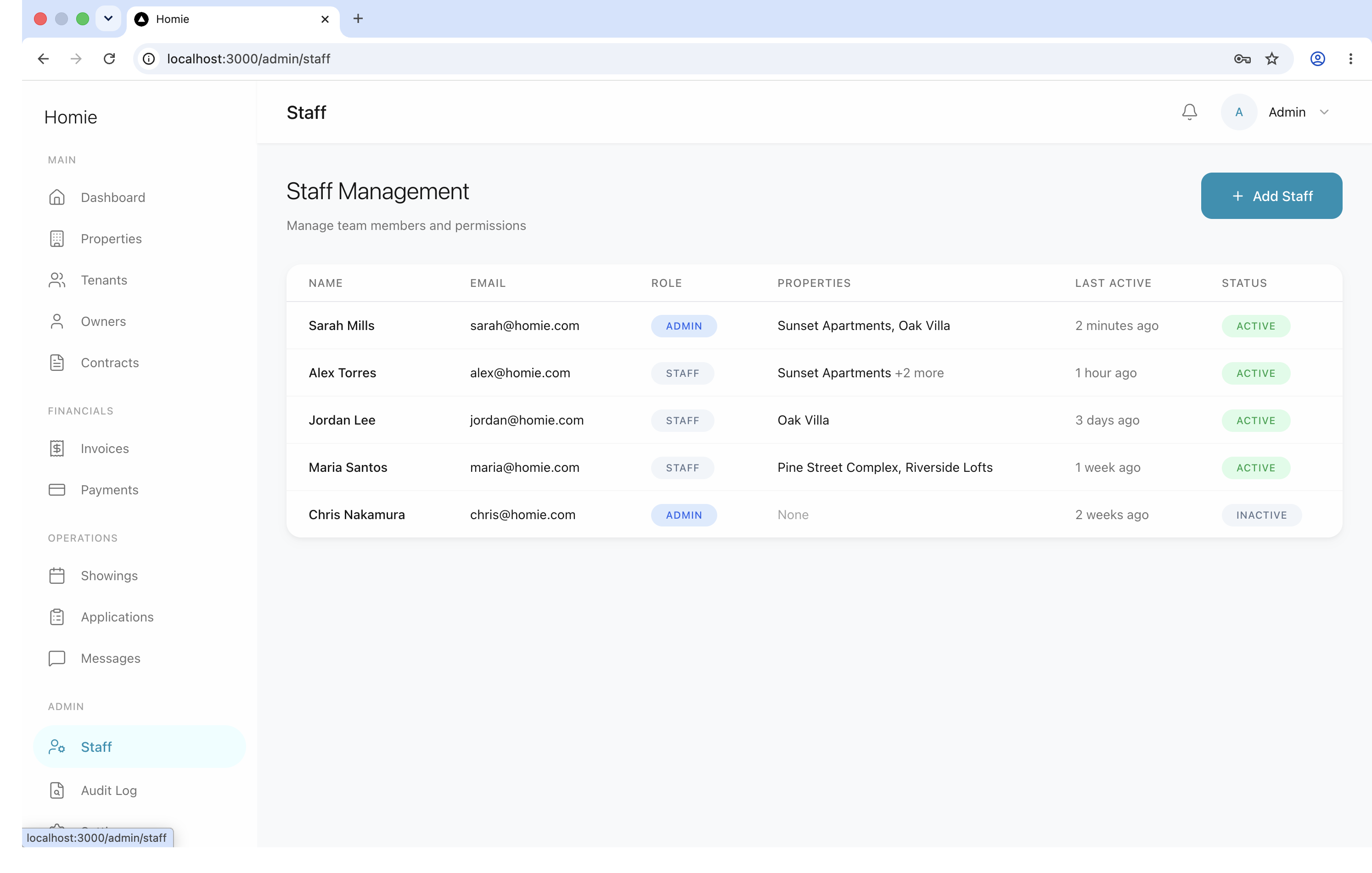
Task: Click the Dashboard home icon in sidebar
Action: point(57,198)
